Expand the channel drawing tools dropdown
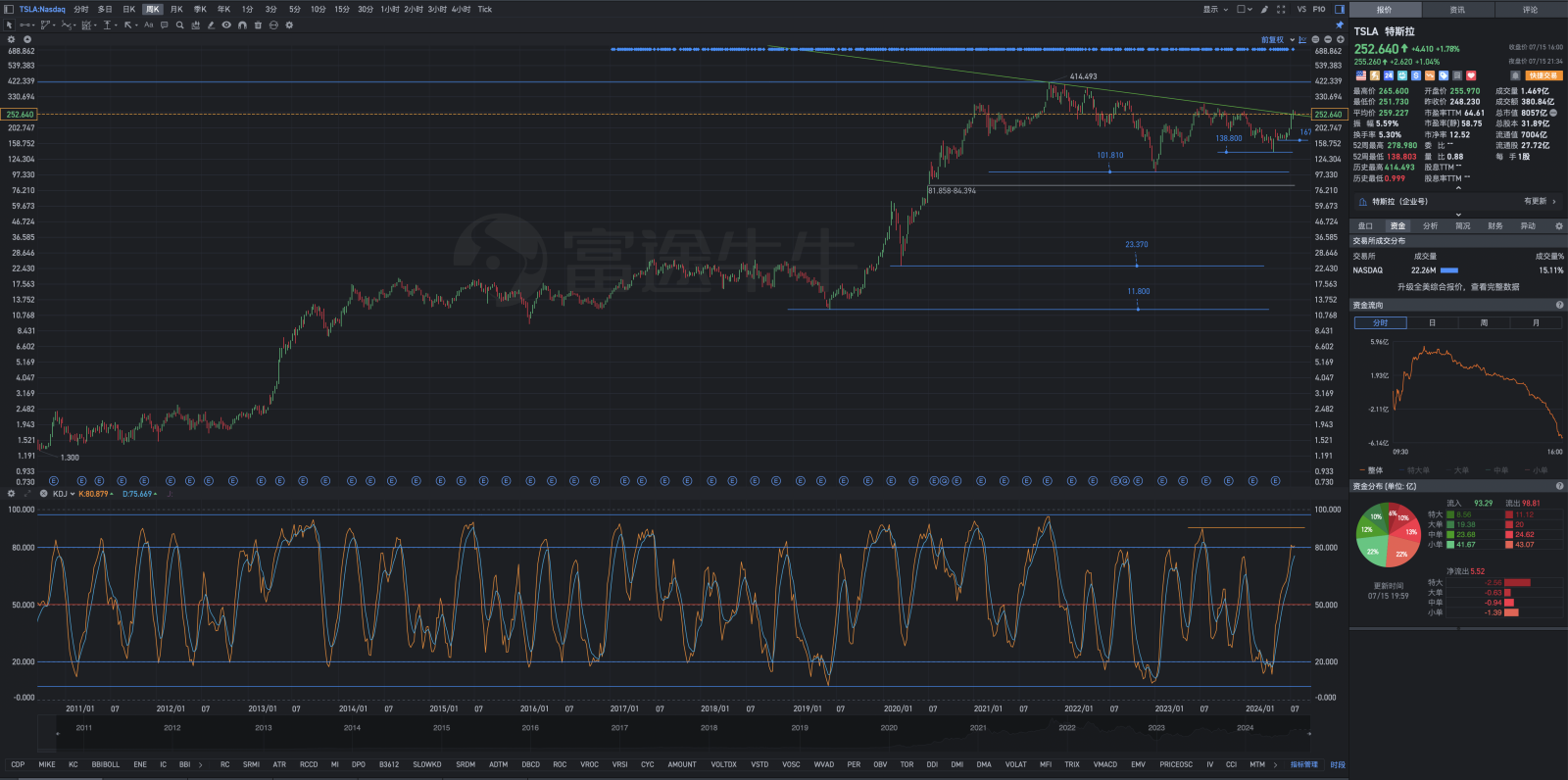Screen dimensions: 1568x780 pyautogui.click(x=54, y=24)
